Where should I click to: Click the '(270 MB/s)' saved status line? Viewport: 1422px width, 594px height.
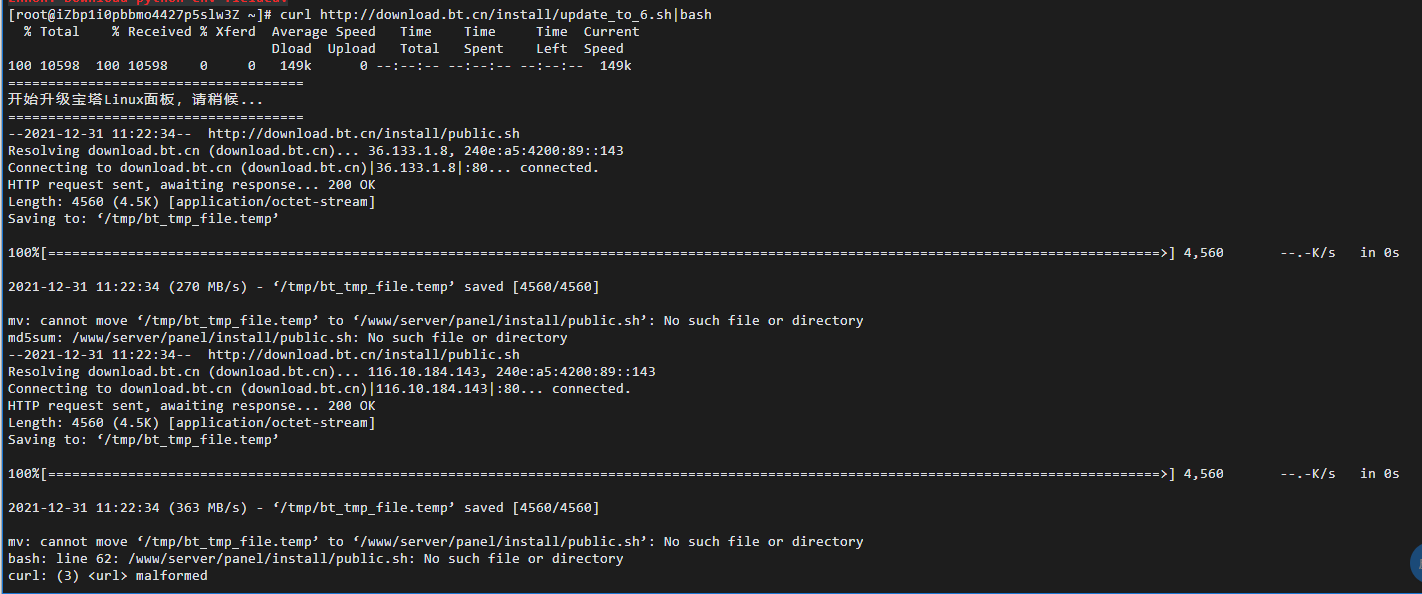(x=304, y=287)
